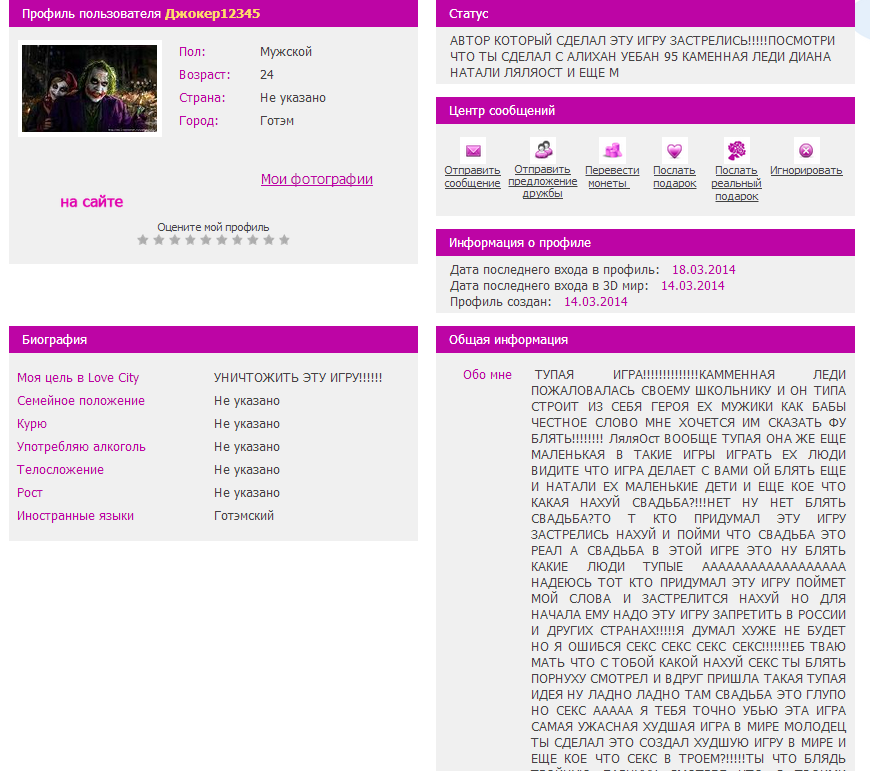The width and height of the screenshot is (870, 771).
Task: Open the 'Перевести монеты' link
Action: click(612, 177)
